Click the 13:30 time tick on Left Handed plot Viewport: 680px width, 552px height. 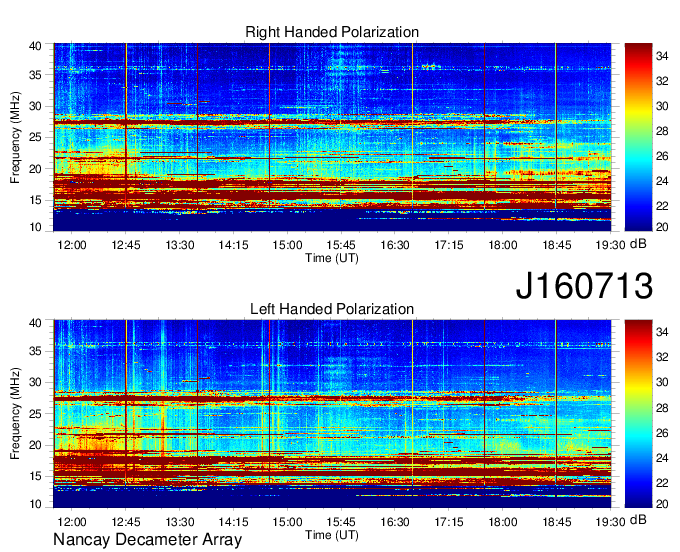coord(180,522)
